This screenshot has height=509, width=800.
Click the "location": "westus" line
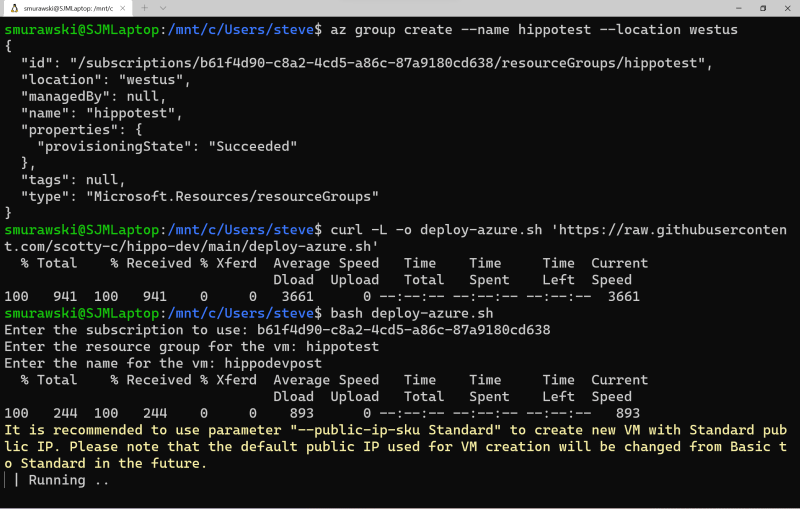coord(105,80)
